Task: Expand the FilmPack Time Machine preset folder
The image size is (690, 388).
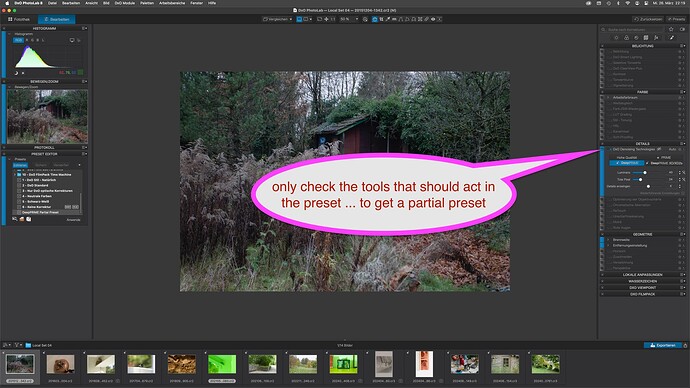Action: coord(15,175)
